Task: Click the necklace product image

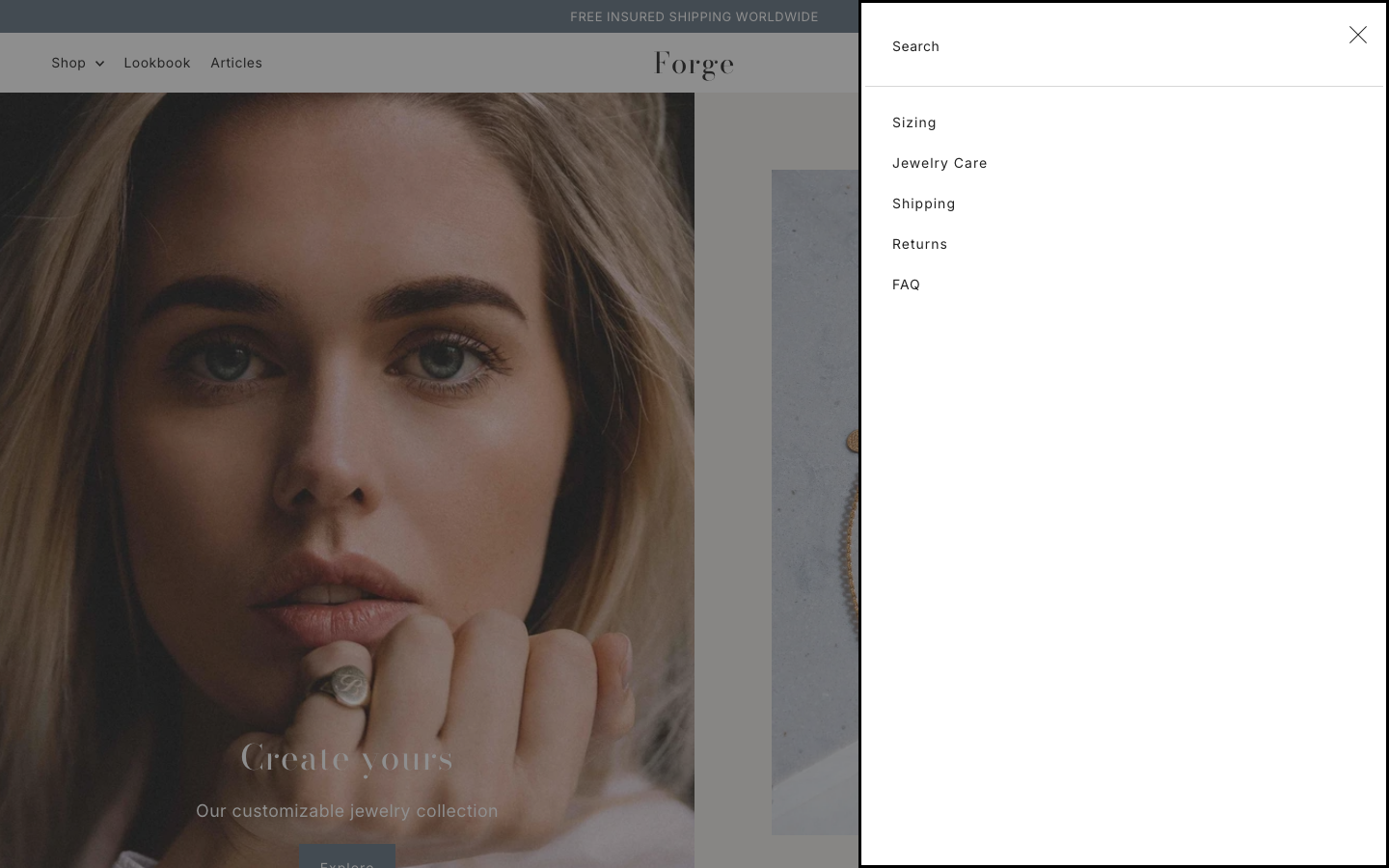Action: (x=815, y=502)
